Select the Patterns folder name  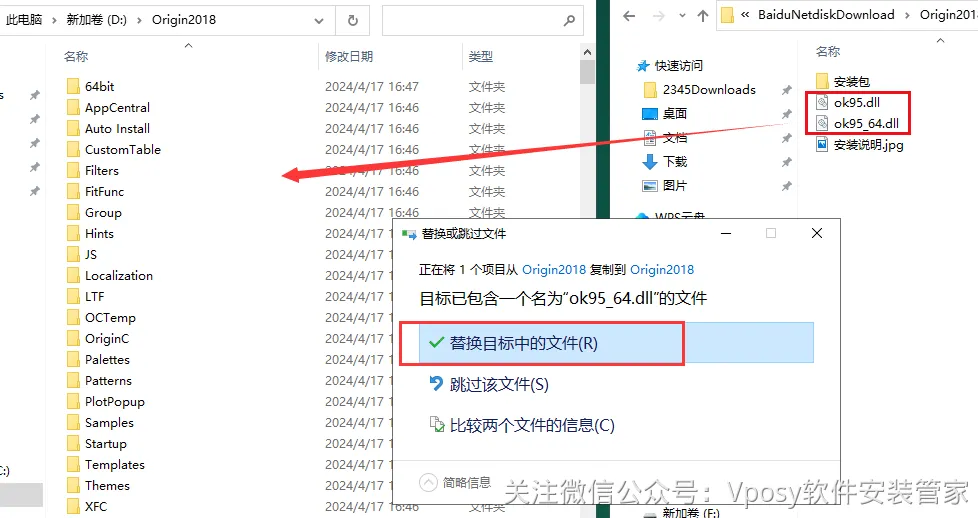pos(108,381)
